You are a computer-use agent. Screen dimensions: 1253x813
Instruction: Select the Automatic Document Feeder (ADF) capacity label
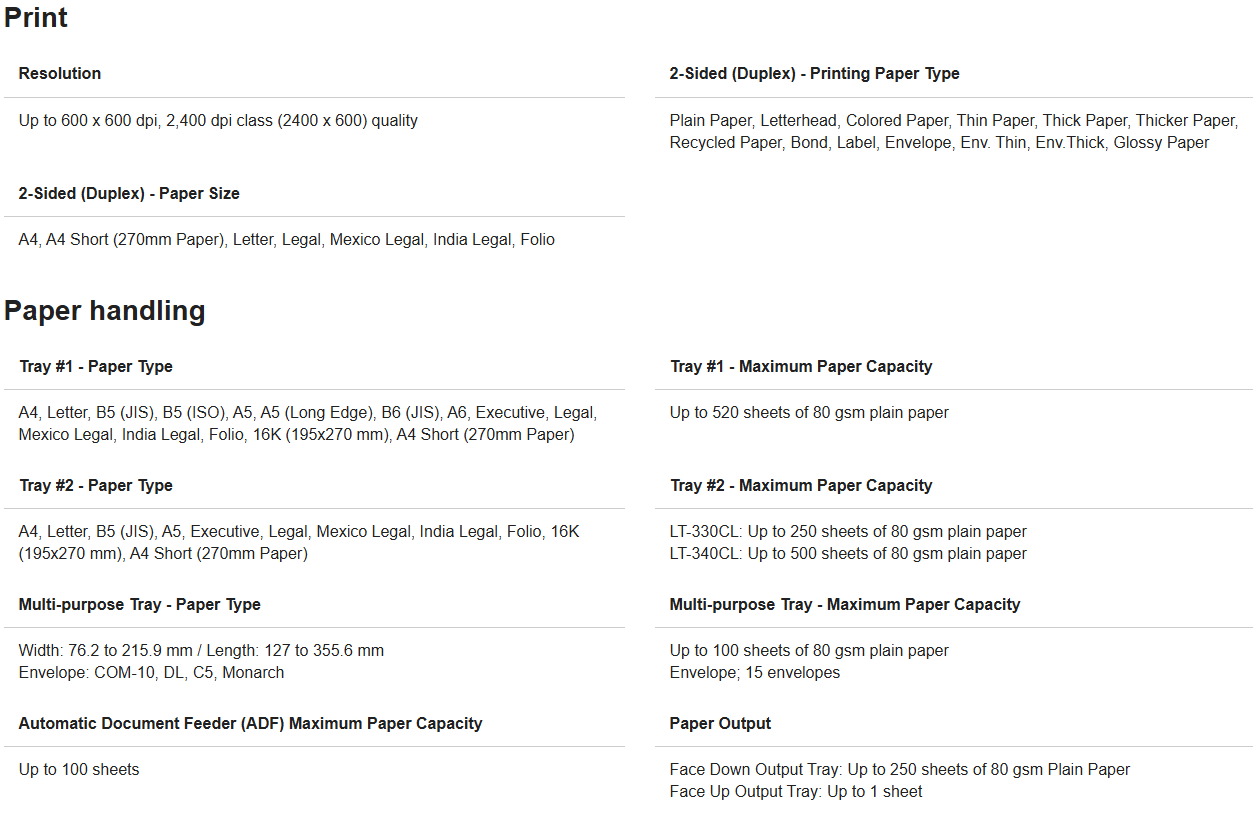250,724
